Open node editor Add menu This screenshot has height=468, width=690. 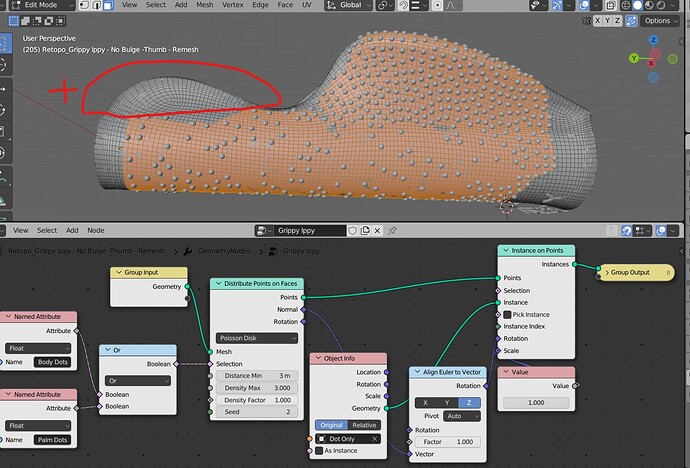72,230
